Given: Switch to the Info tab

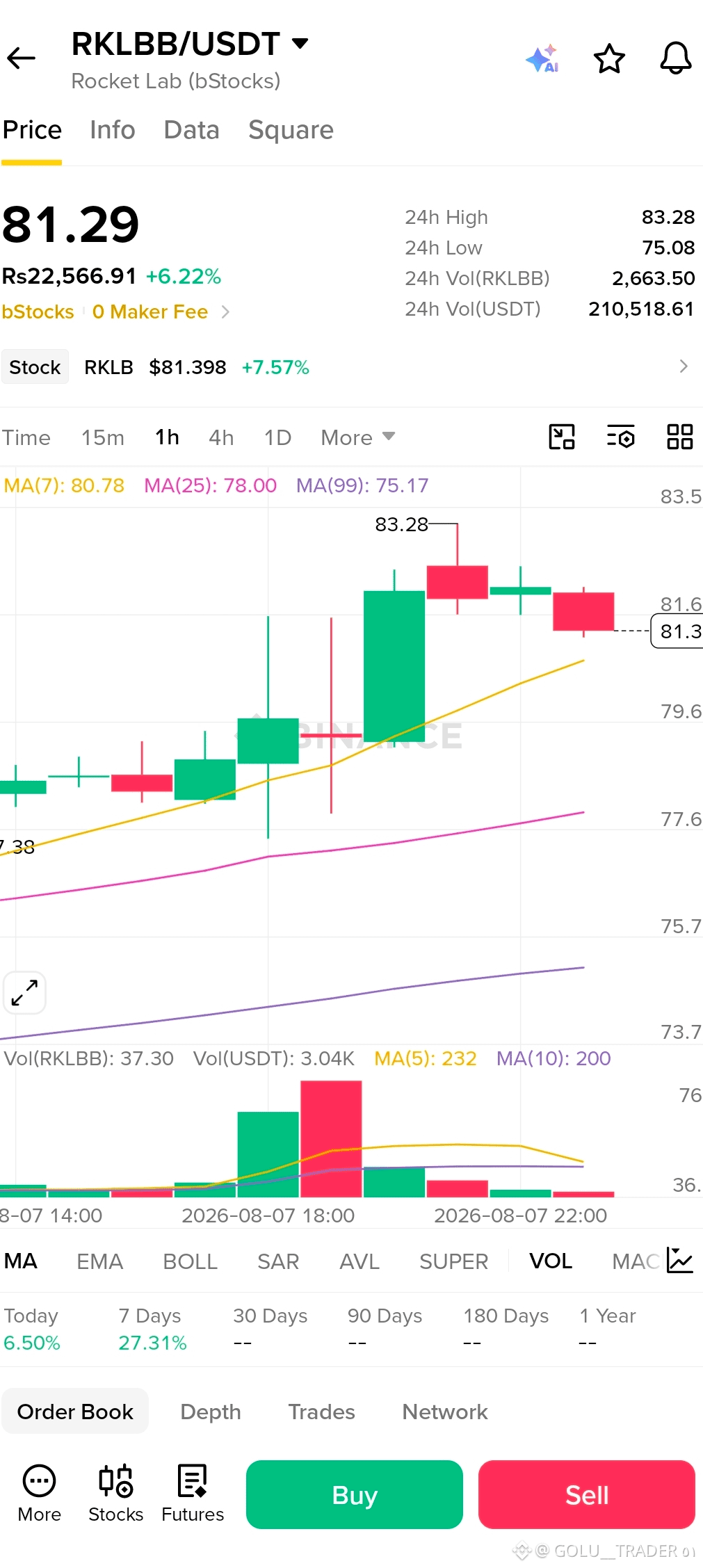Looking at the screenshot, I should 113,130.
